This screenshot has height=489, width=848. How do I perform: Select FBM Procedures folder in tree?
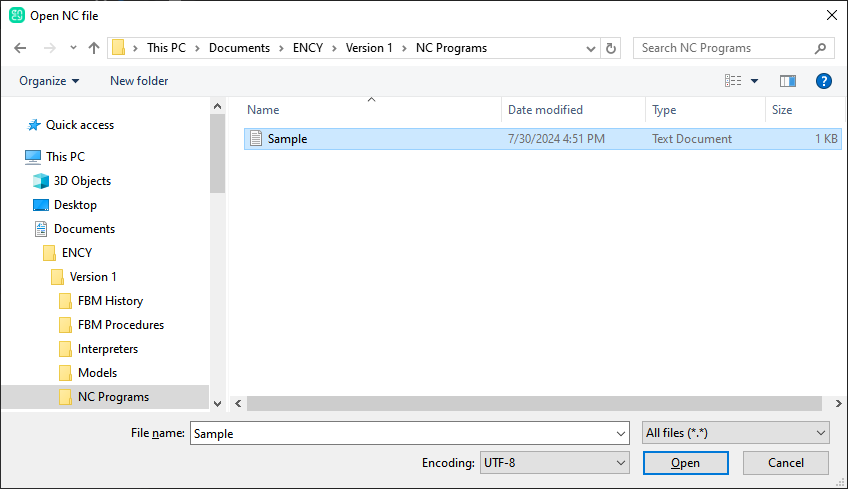120,325
